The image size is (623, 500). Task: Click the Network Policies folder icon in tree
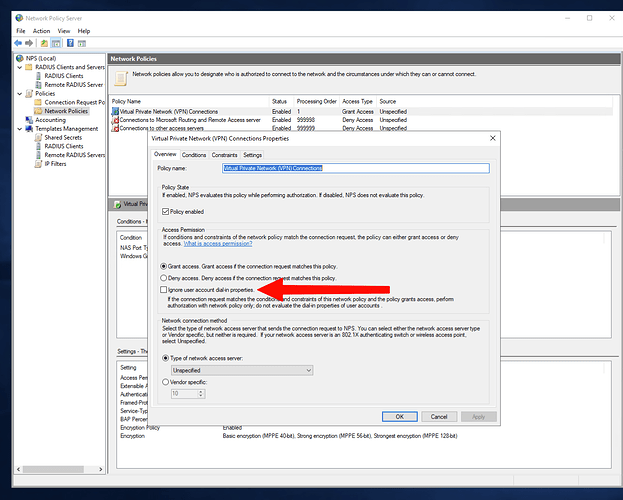click(38, 111)
